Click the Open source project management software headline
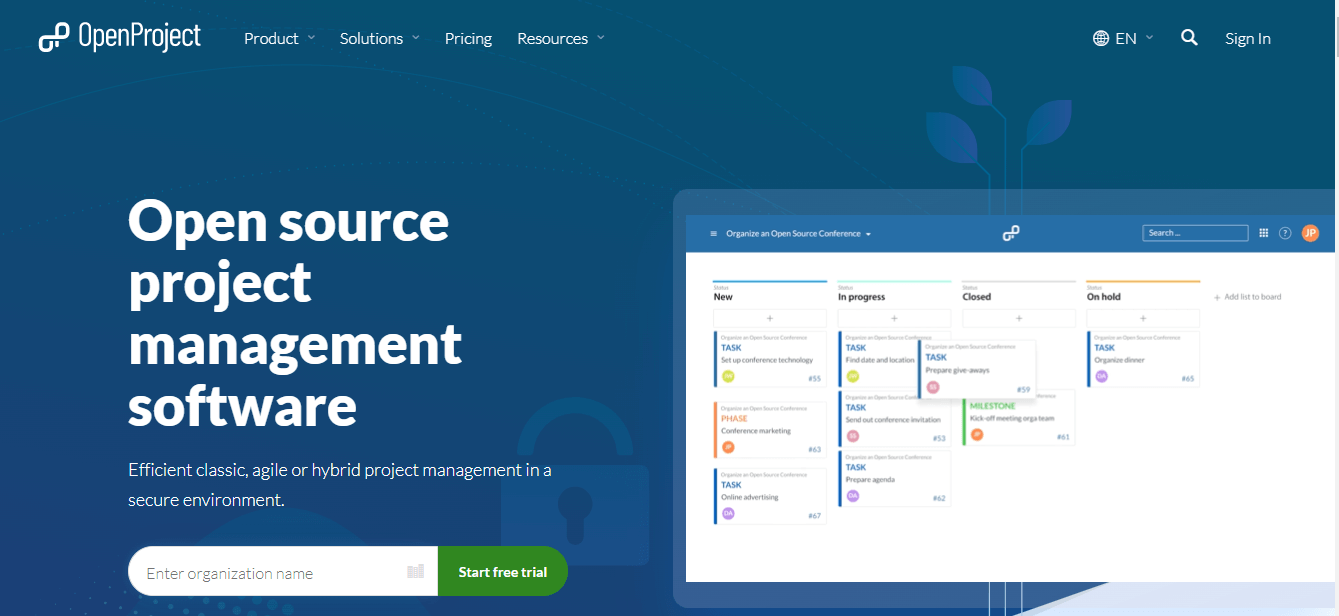1339x616 pixels. pos(295,313)
